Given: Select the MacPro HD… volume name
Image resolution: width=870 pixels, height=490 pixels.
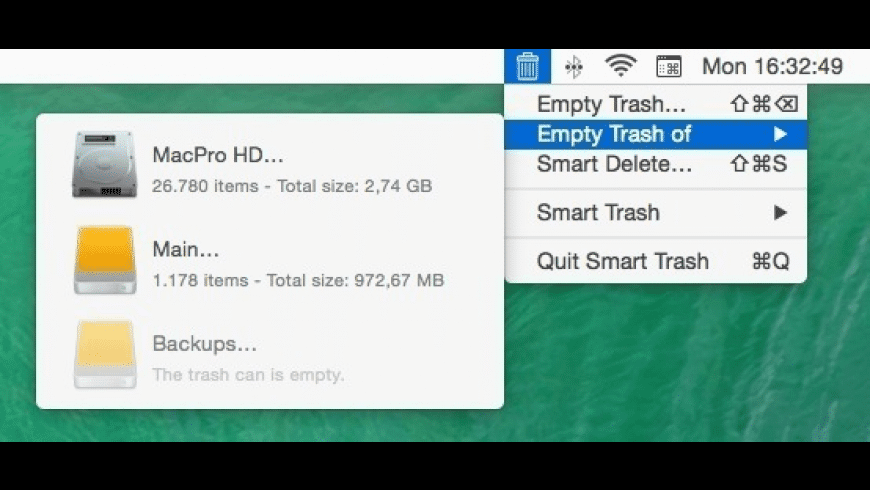Looking at the screenshot, I should click(x=218, y=155).
